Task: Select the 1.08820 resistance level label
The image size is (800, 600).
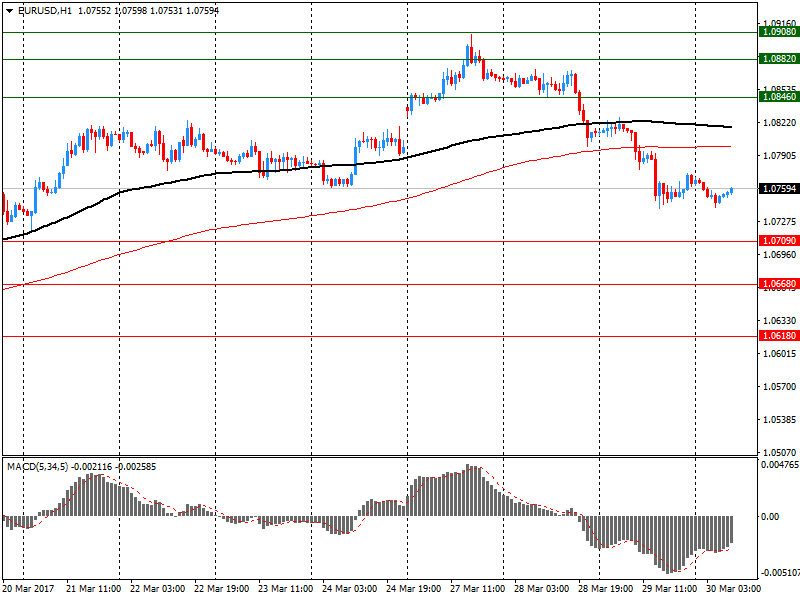Action: [x=779, y=59]
